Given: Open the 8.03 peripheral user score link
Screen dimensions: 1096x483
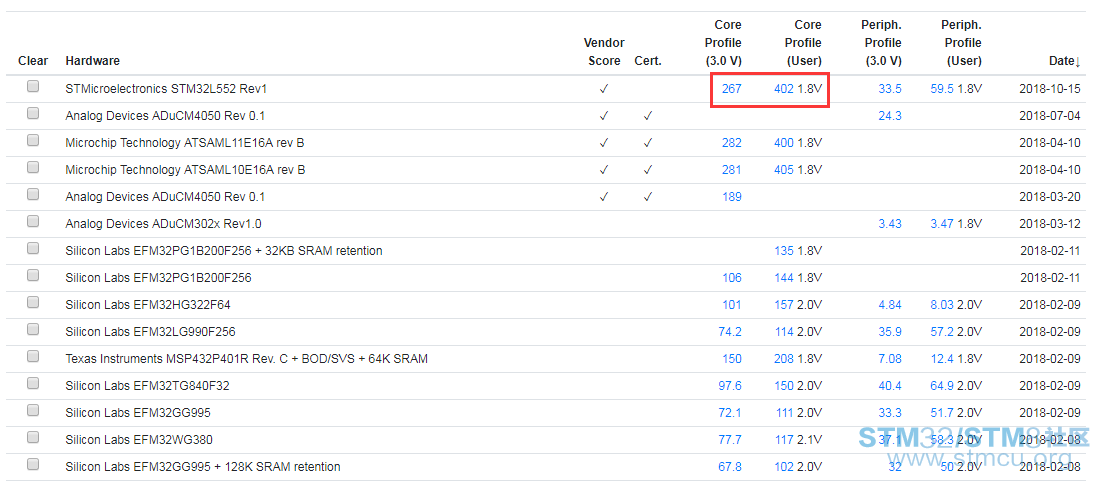Looking at the screenshot, I should [942, 305].
